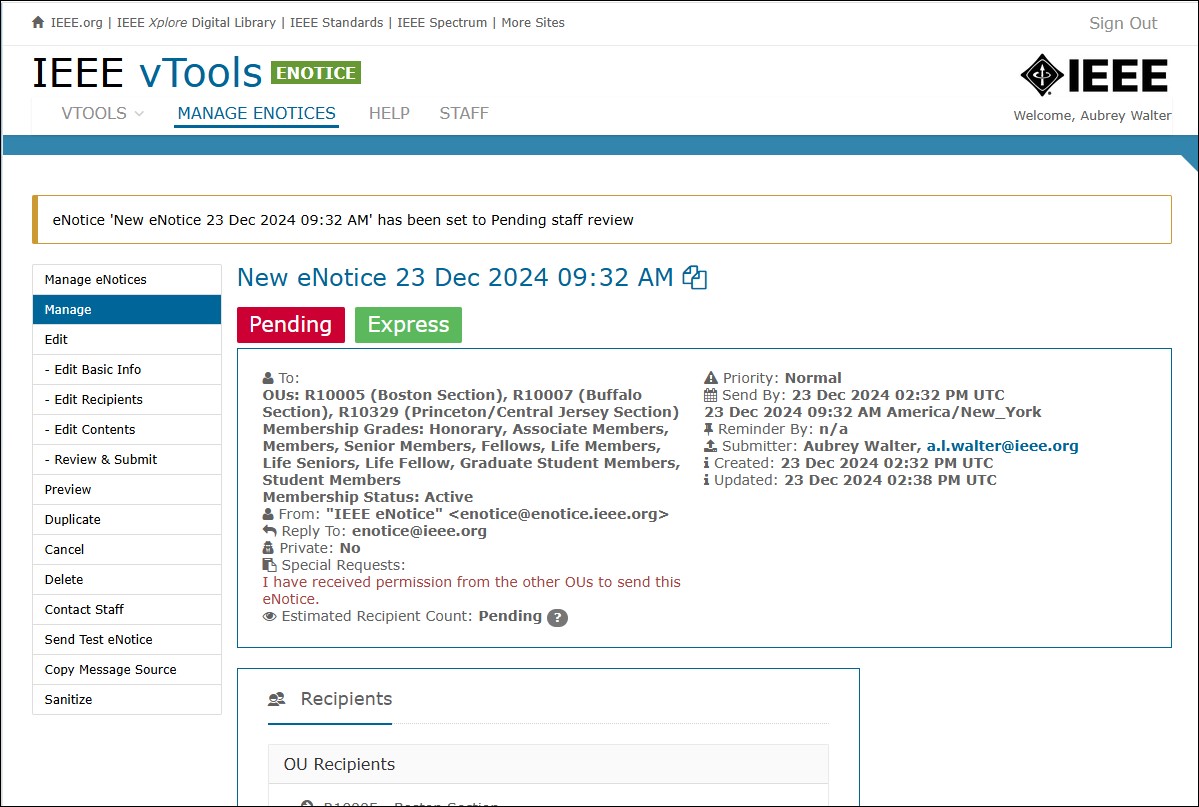The width and height of the screenshot is (1199, 807).
Task: Click the red Pending status badge
Action: coord(291,324)
